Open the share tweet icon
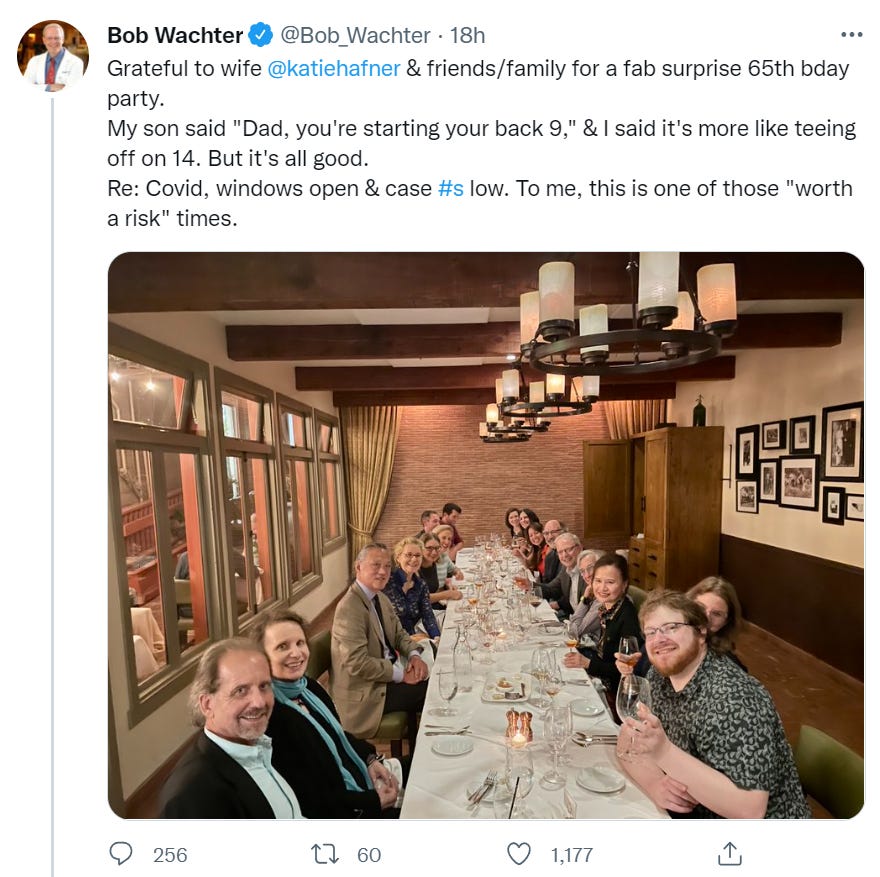Image resolution: width=880 pixels, height=877 pixels. [x=730, y=854]
